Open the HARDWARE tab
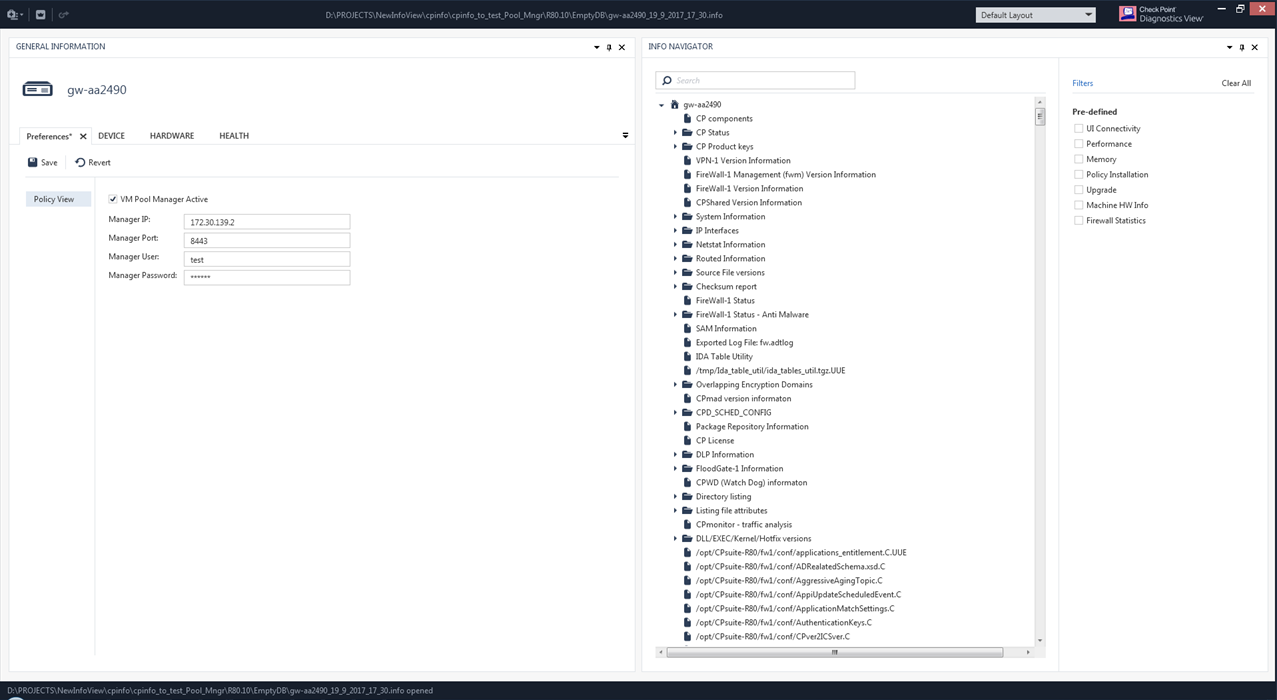The image size is (1277, 700). point(172,136)
